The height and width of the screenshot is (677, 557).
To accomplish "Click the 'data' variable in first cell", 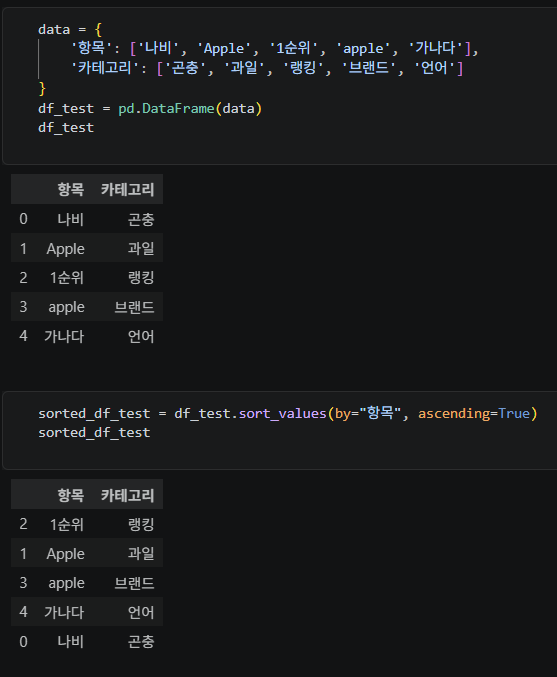I will tap(54, 29).
